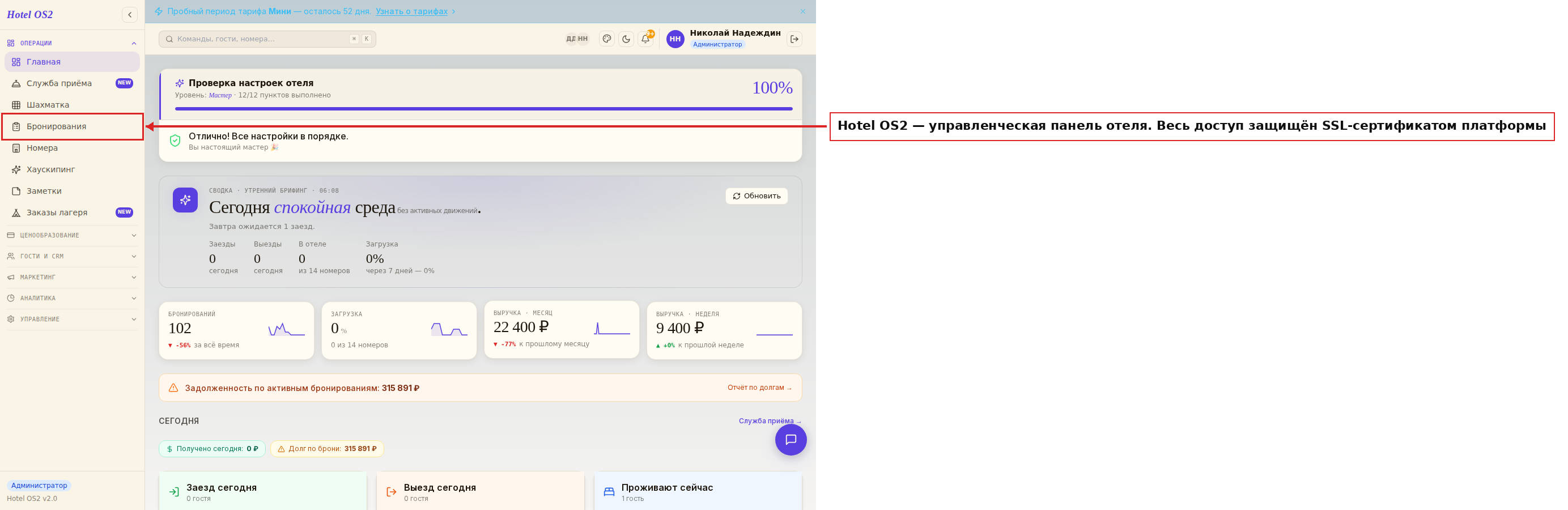Go to Бронирования section
The image size is (1568, 510).
[x=72, y=126]
